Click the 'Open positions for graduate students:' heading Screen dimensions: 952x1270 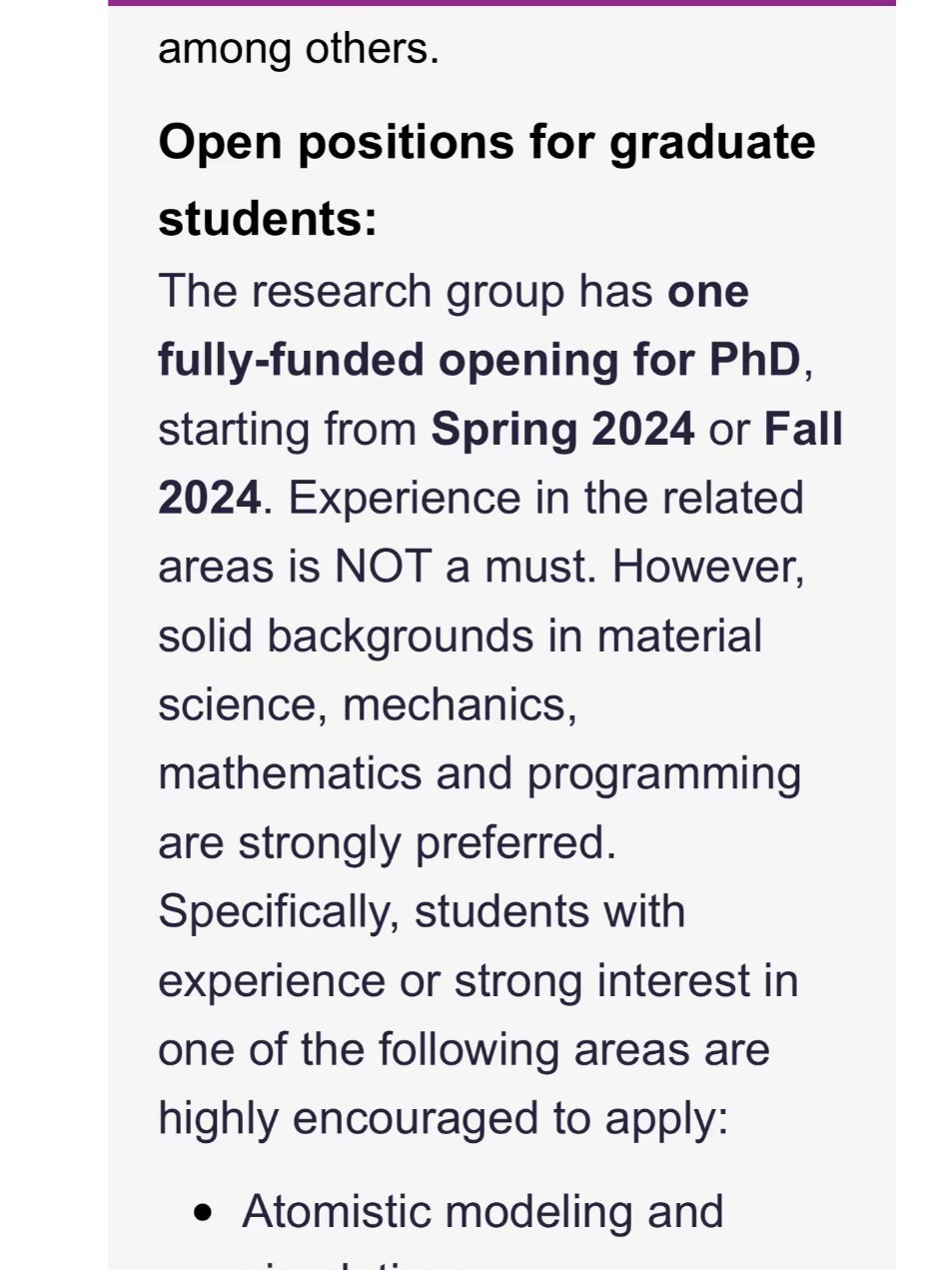tap(486, 180)
